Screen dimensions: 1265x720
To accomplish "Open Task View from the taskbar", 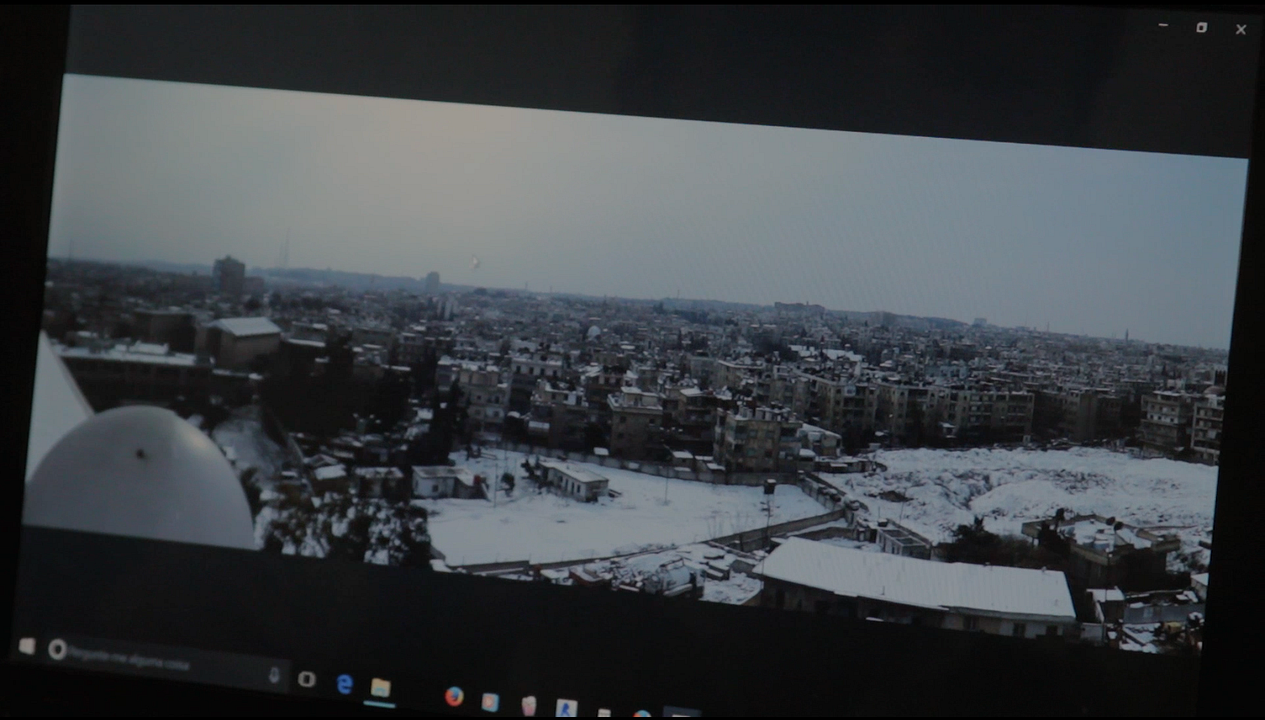I will click(307, 679).
